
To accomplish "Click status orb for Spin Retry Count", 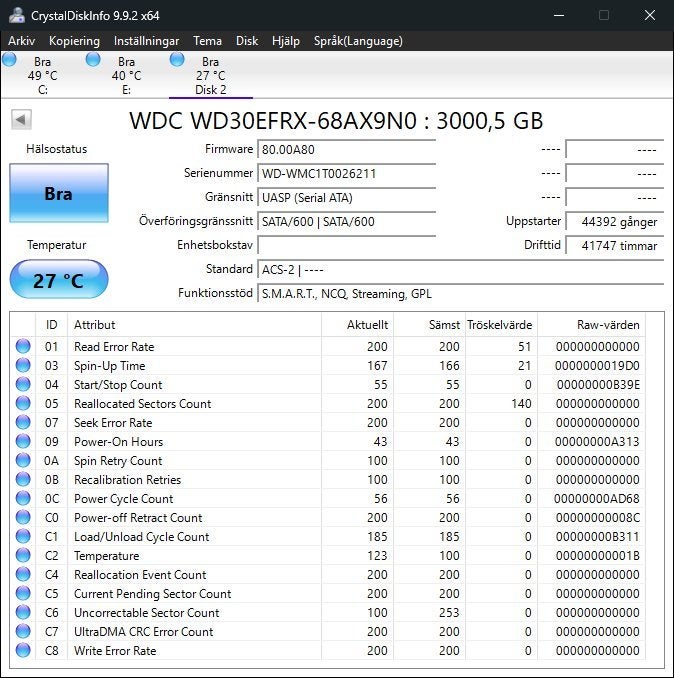I will click(23, 460).
